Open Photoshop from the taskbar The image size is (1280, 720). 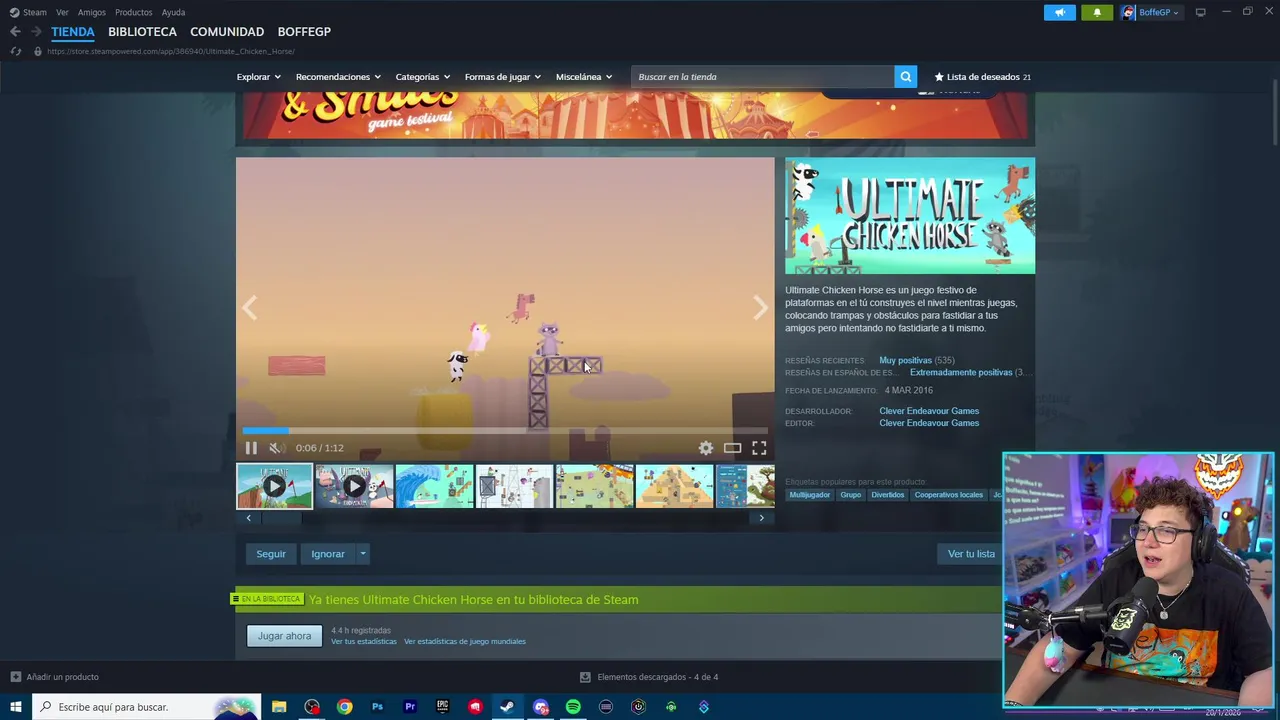(377, 707)
